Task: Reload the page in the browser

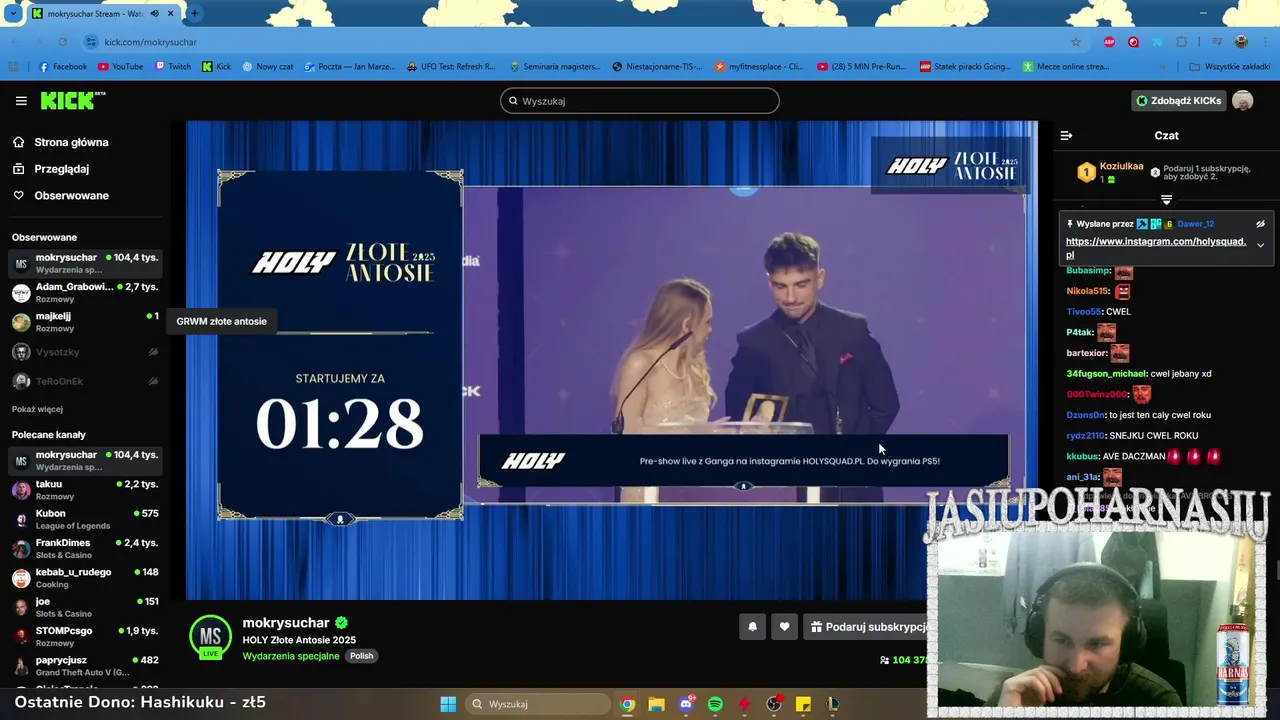Action: (63, 42)
